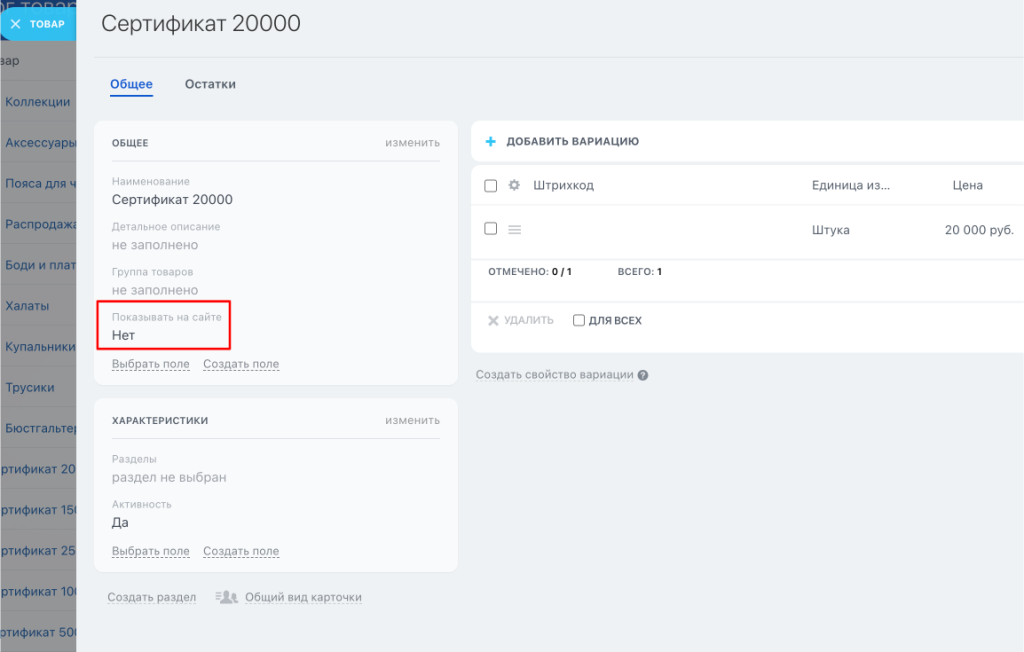The height and width of the screenshot is (652, 1024).
Task: Click the question mark help icon
Action: point(643,376)
